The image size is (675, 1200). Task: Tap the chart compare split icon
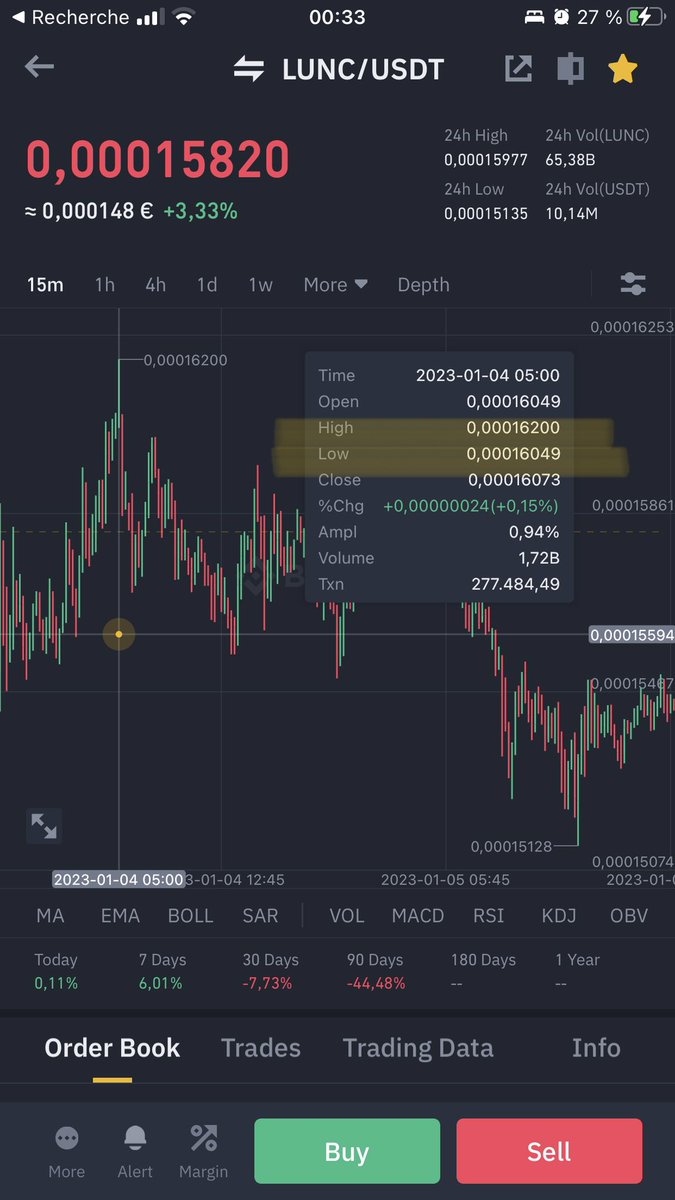click(570, 68)
